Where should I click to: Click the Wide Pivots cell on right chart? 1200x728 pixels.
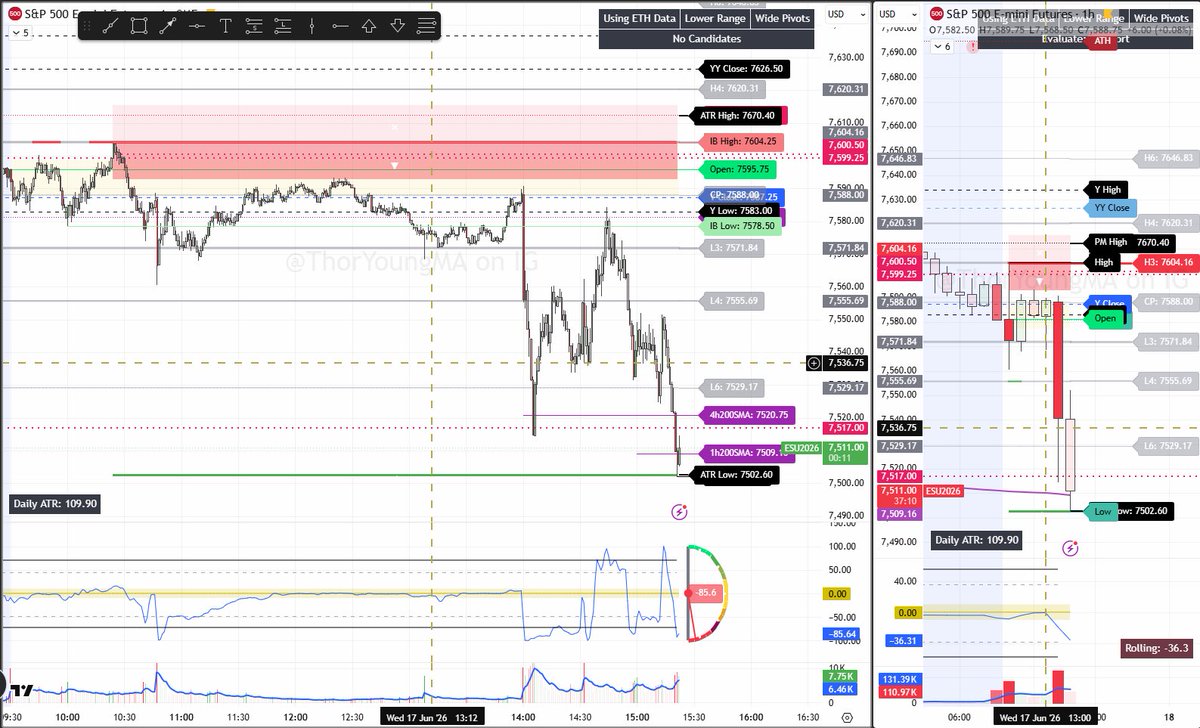[1161, 18]
